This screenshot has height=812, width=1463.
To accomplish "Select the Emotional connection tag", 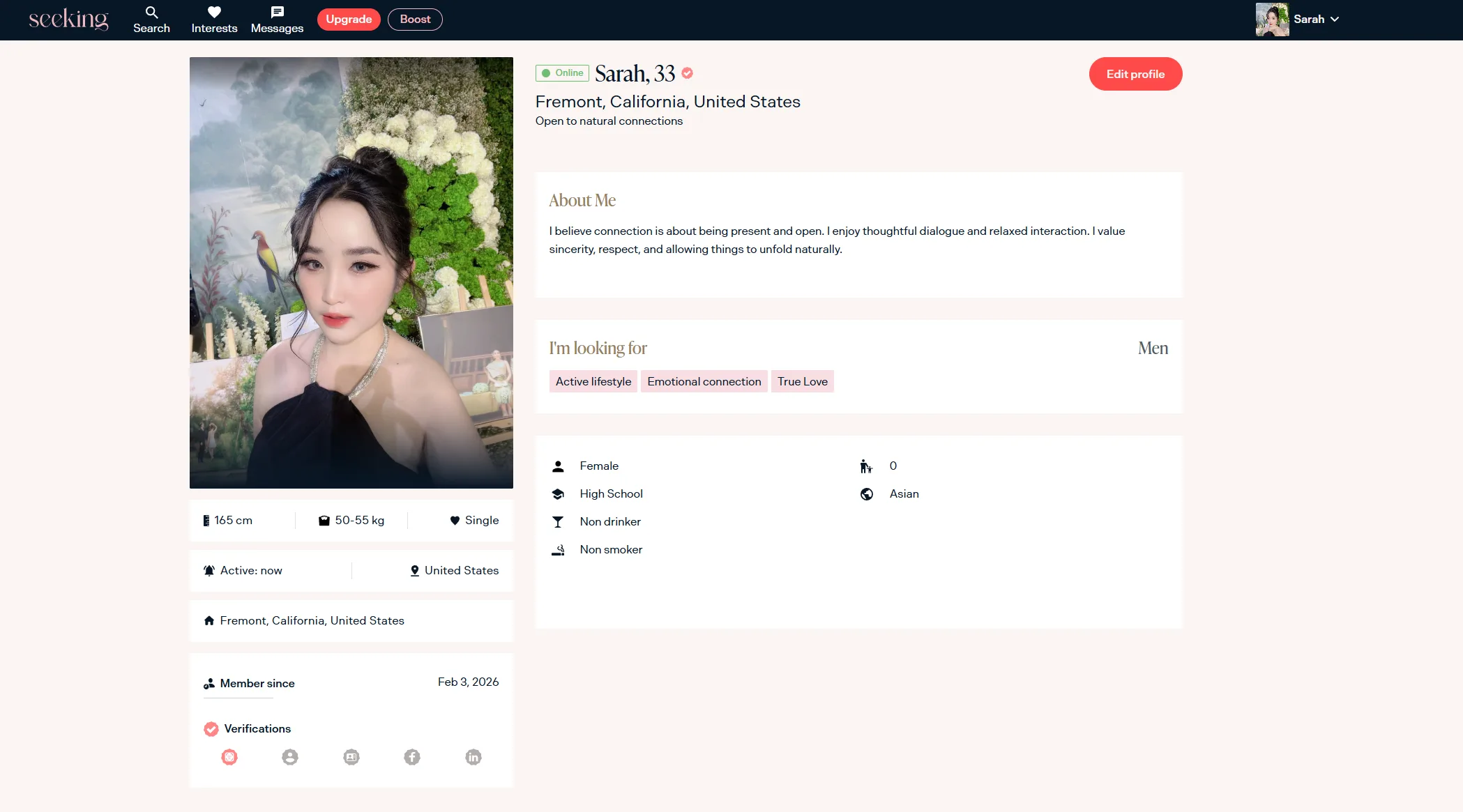I will tap(704, 381).
